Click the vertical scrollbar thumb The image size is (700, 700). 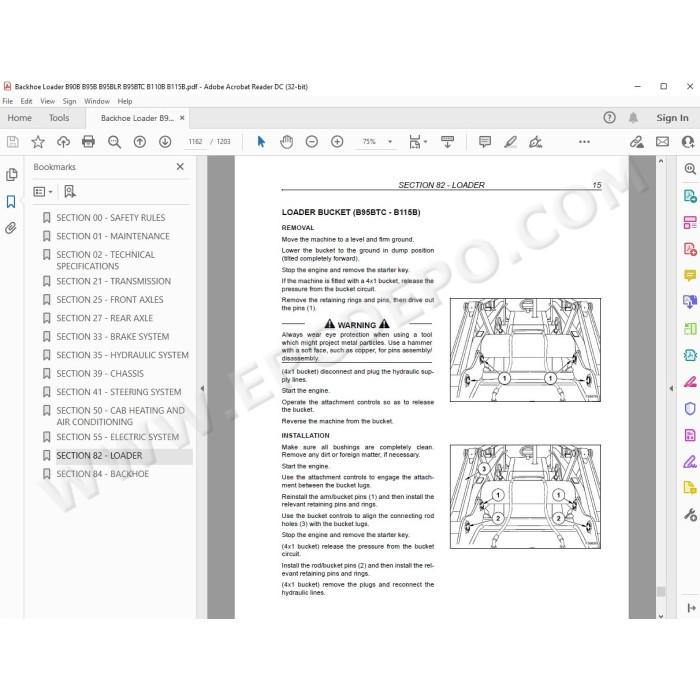tap(661, 592)
